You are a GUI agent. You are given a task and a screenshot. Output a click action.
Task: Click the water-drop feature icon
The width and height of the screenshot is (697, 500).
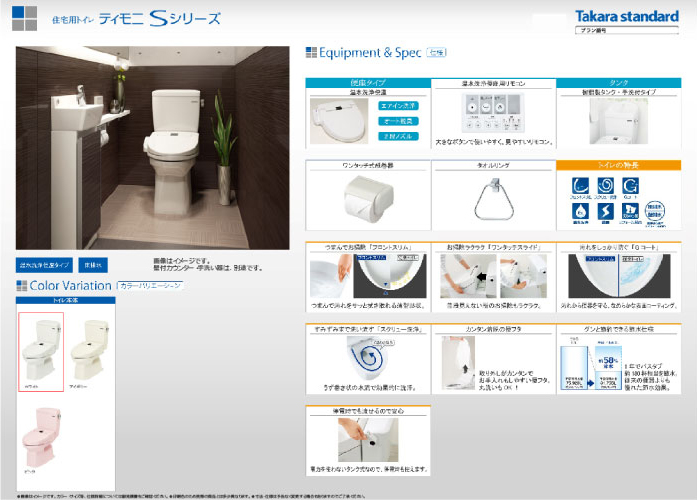click(581, 211)
